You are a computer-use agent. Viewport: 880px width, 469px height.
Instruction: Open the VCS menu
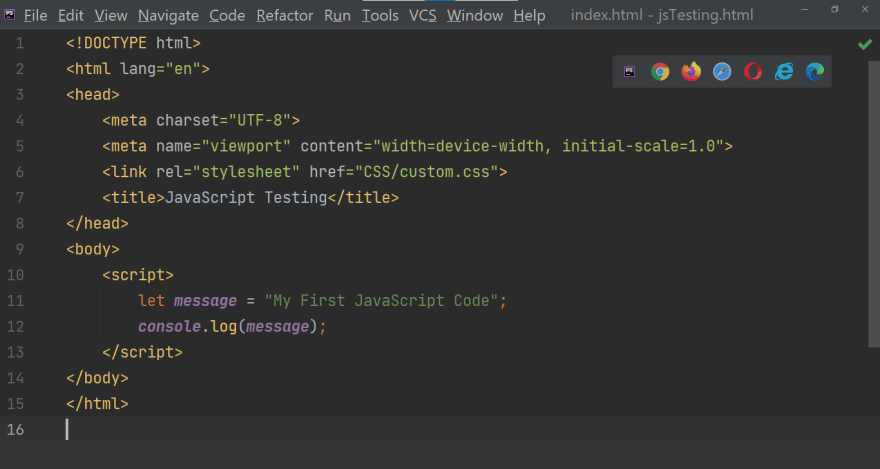click(423, 16)
